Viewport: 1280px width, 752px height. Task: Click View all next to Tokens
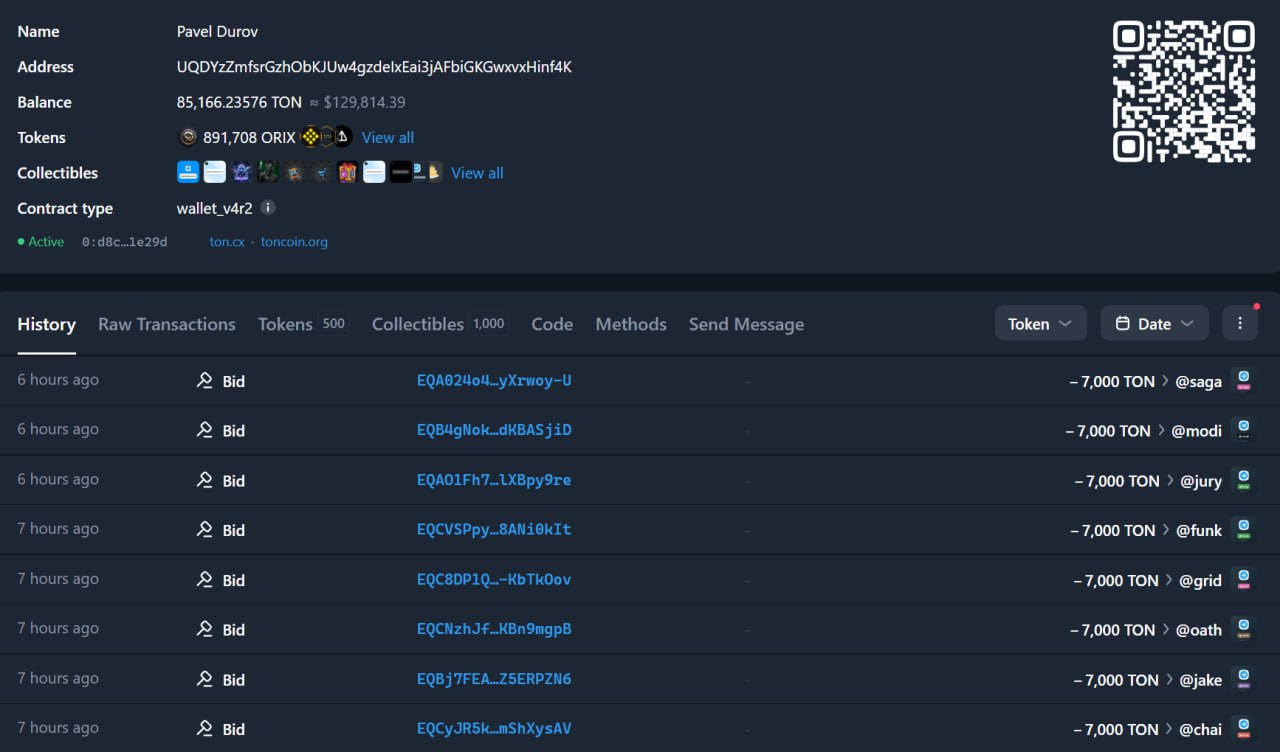(x=388, y=137)
